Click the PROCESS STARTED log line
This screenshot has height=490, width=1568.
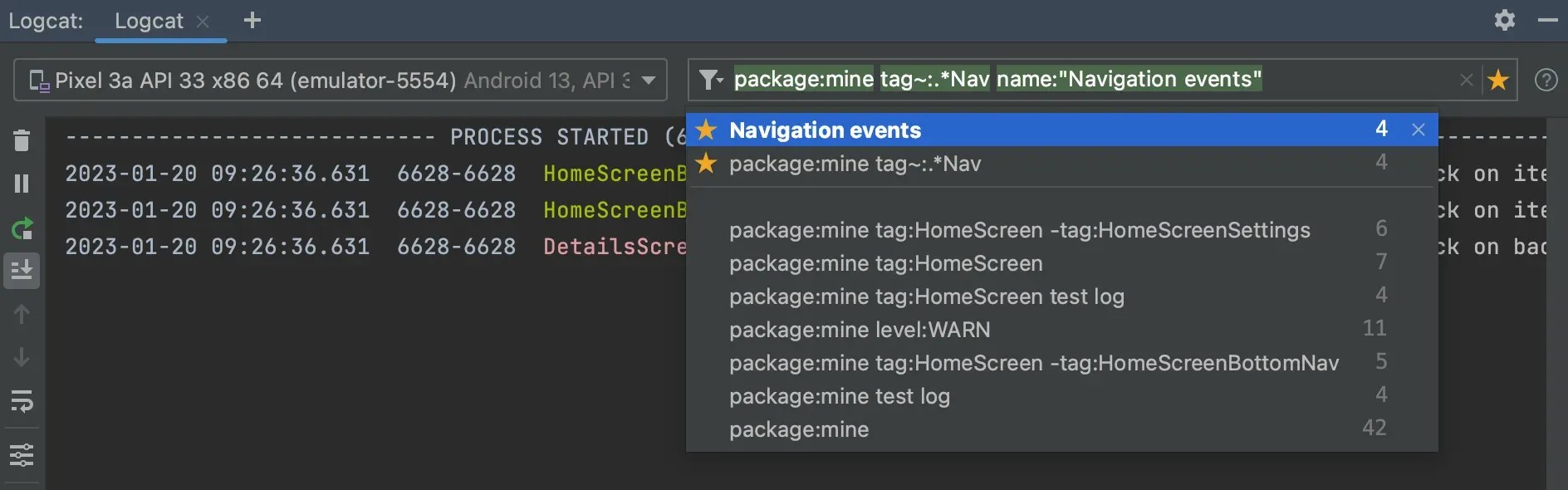point(375,137)
